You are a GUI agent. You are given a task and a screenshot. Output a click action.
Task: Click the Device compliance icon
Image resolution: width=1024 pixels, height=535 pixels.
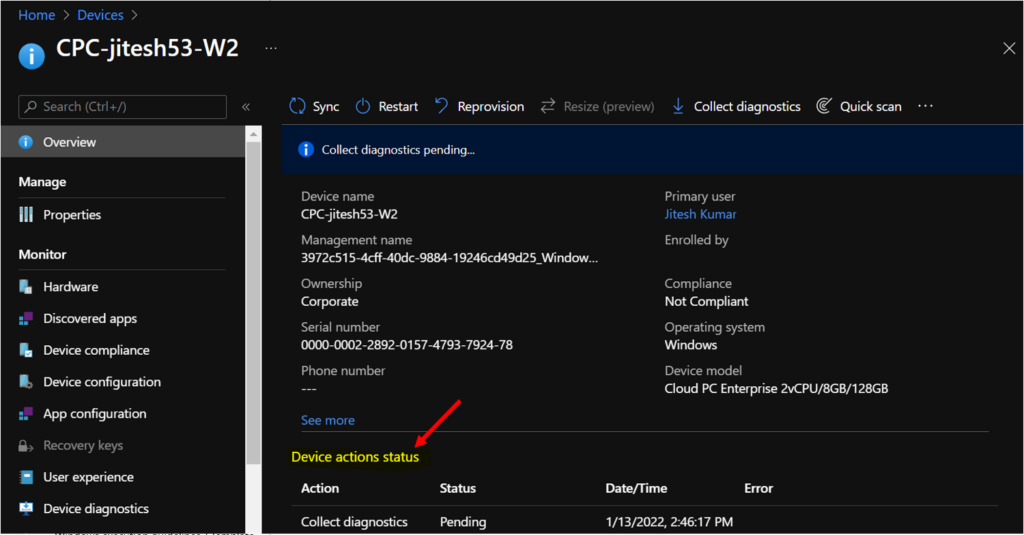coord(26,350)
